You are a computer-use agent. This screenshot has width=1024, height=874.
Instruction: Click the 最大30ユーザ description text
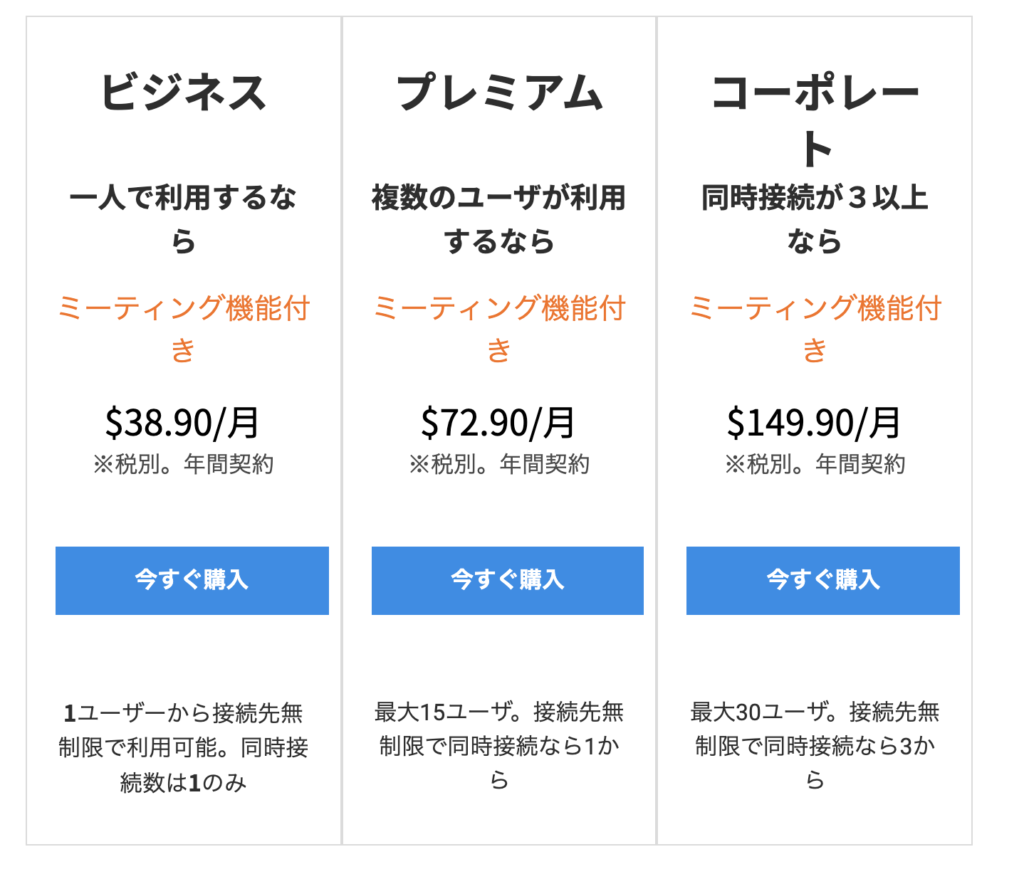pyautogui.click(x=814, y=746)
